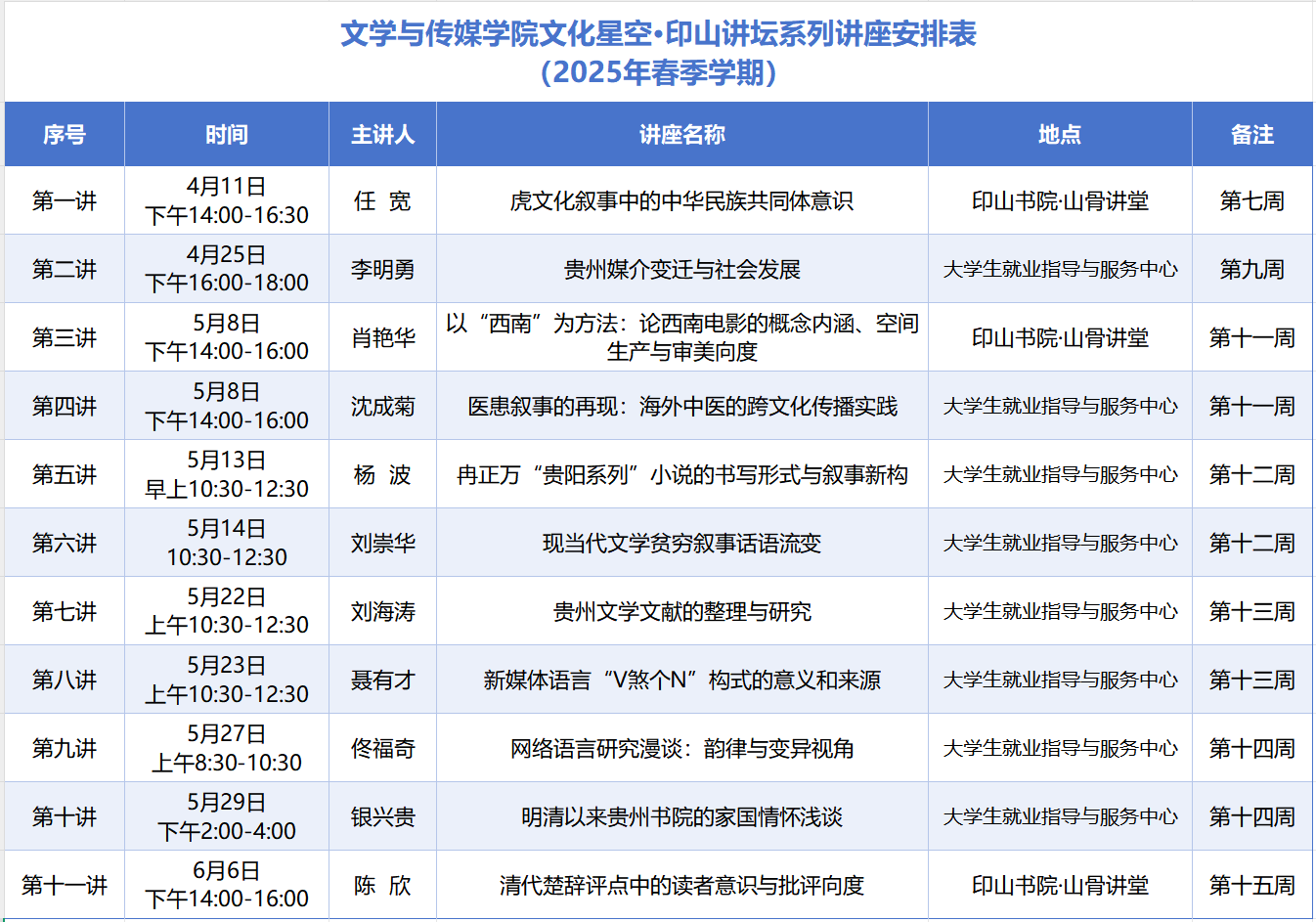1316x922 pixels.
Task: Select the 第八讲 row label
Action: [x=65, y=681]
